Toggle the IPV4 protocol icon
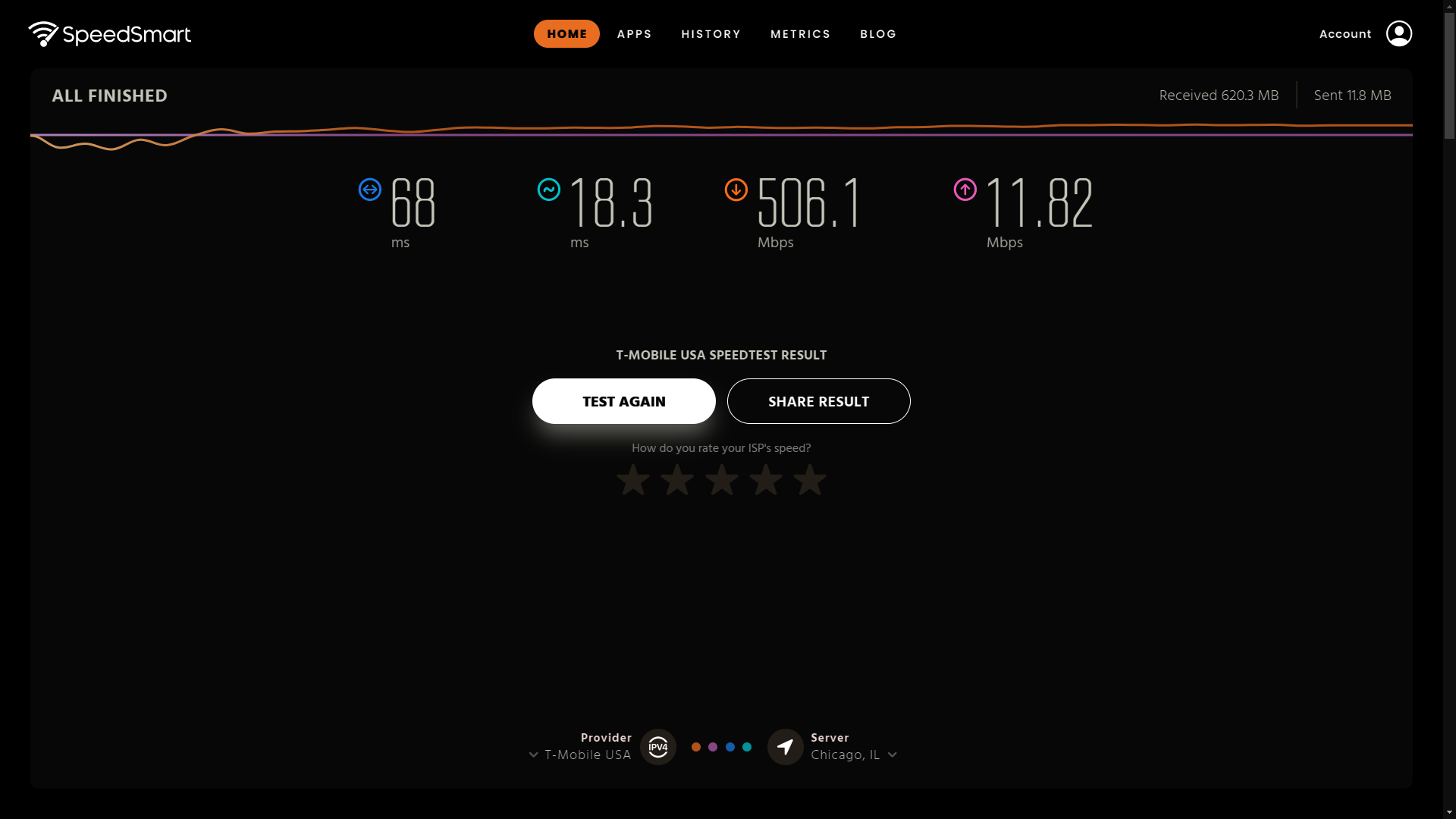The image size is (1456, 819). [x=657, y=747]
